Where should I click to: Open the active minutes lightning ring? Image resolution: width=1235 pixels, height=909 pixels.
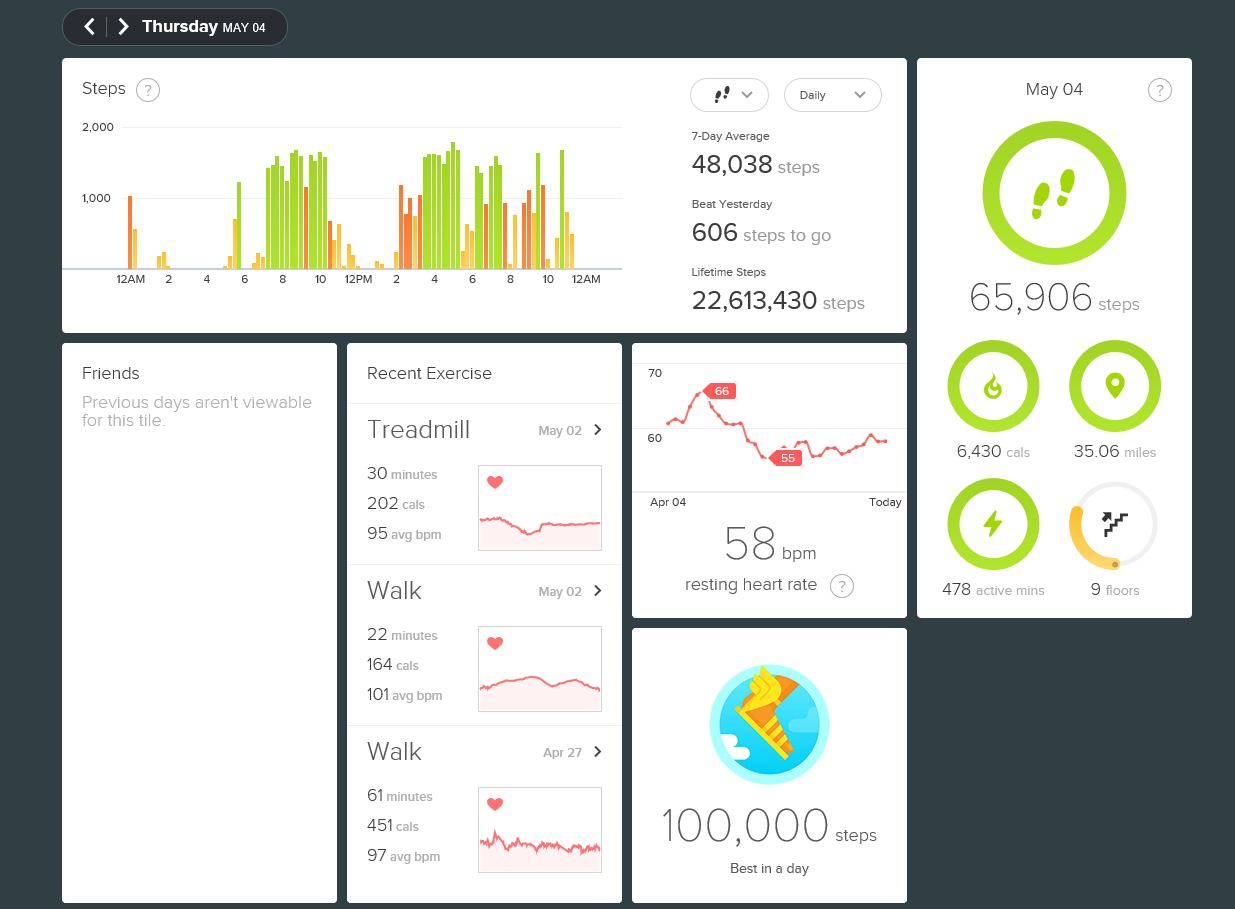pos(993,524)
